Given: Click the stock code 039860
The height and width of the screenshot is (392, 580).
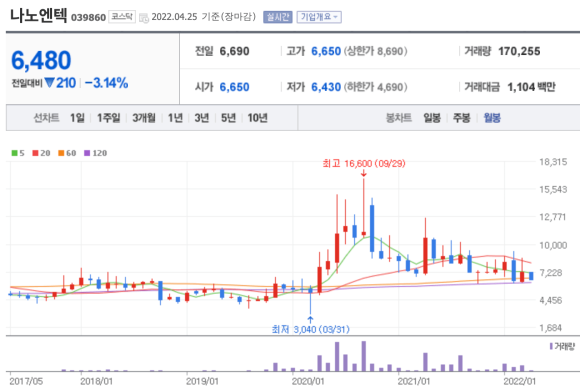Looking at the screenshot, I should [x=88, y=17].
